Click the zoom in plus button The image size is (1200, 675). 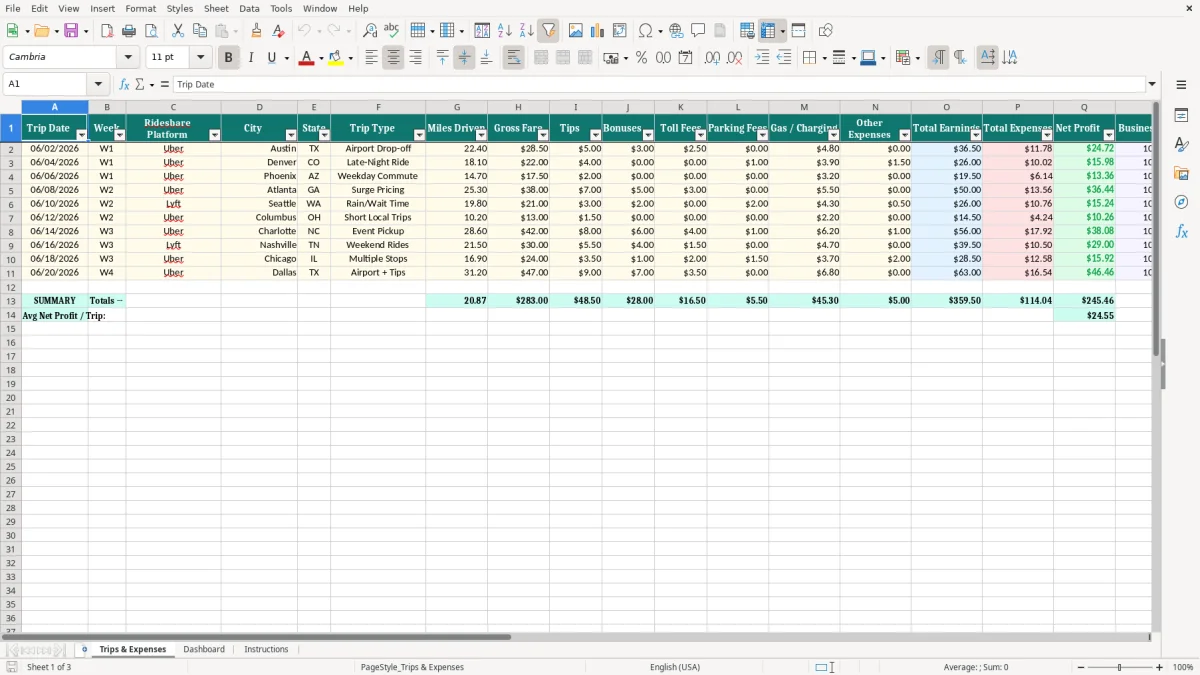coord(1159,667)
